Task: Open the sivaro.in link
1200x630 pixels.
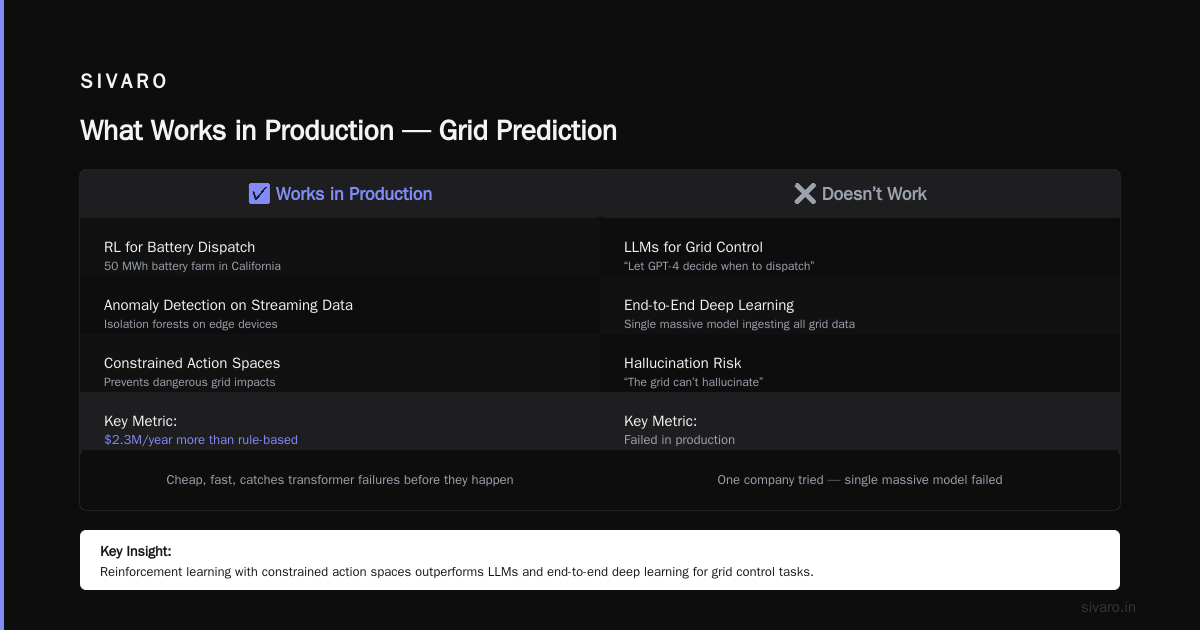Action: tap(1108, 607)
